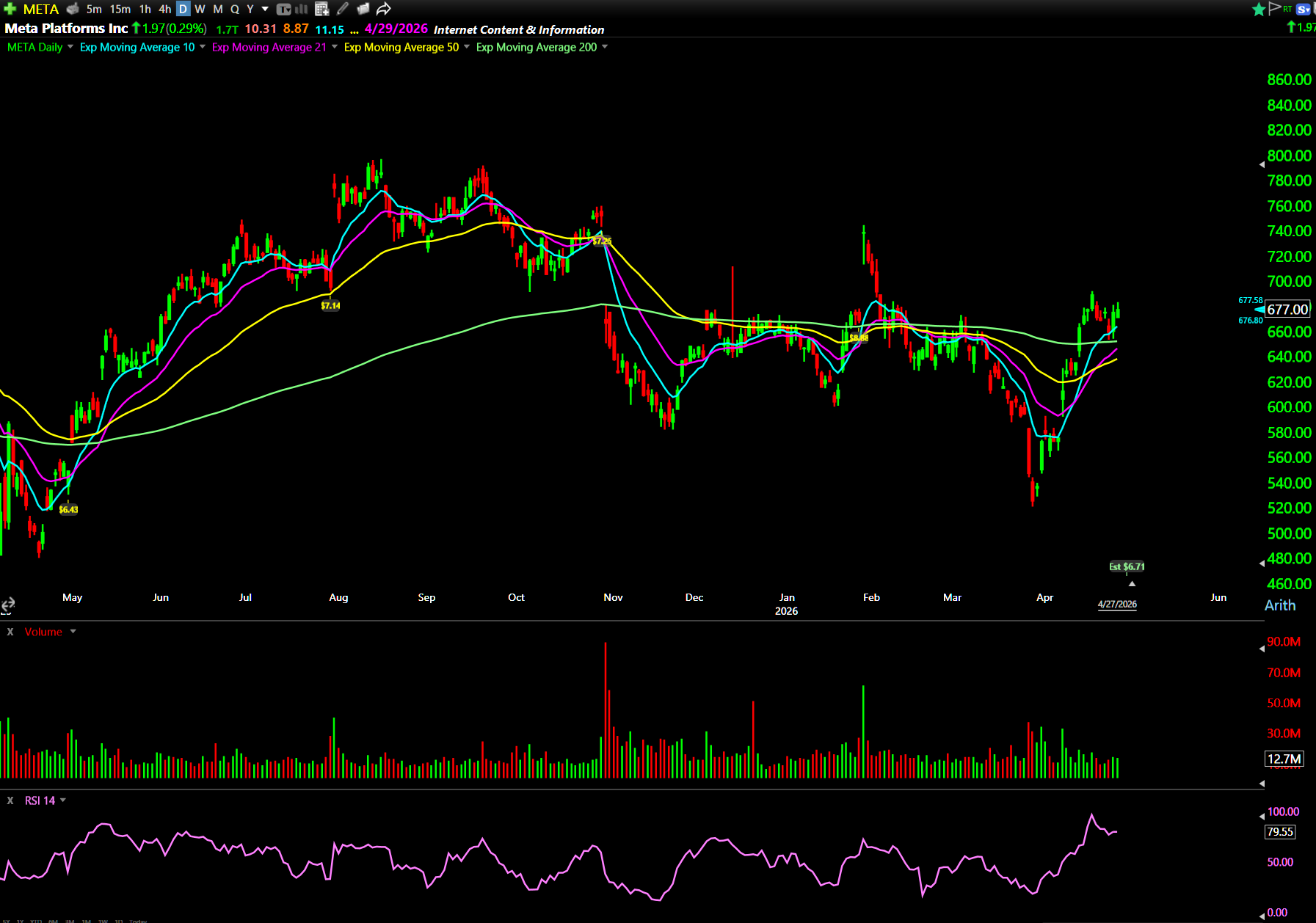
Task: Open the calendar grid icon in toolbar
Action: (321, 9)
